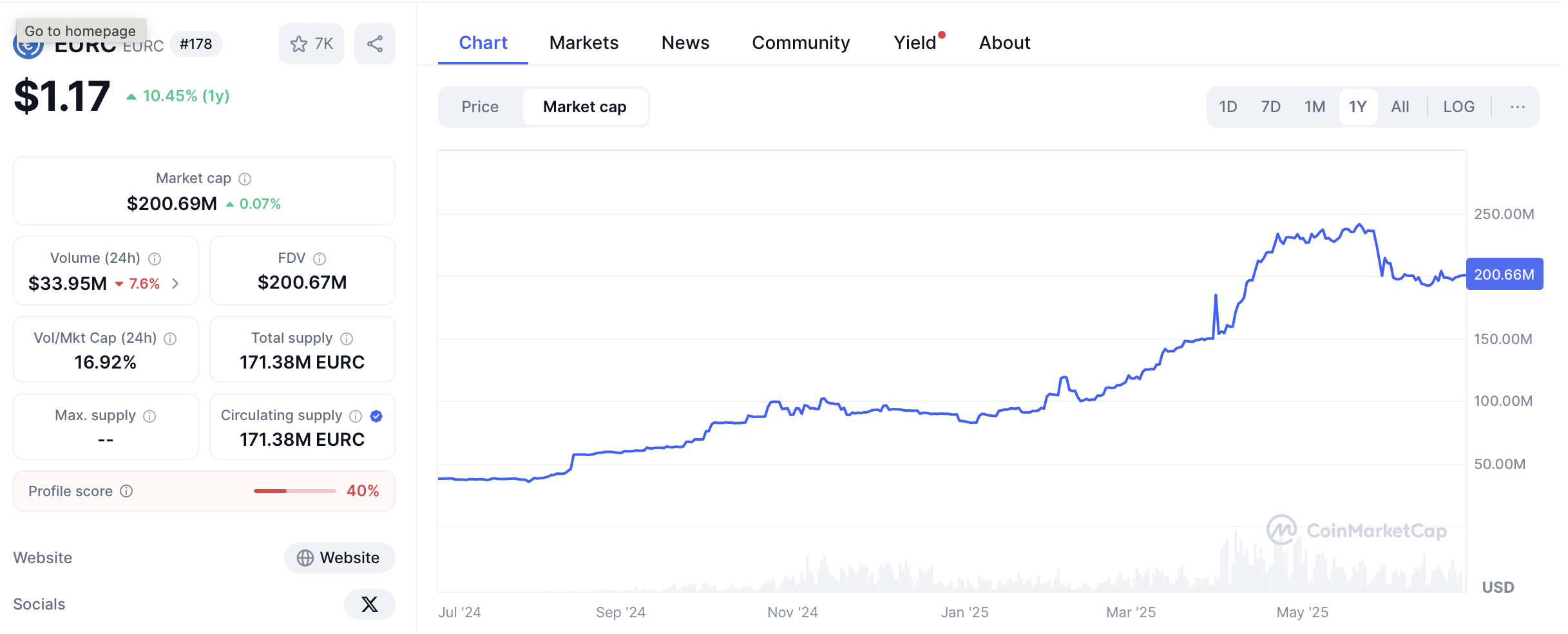This screenshot has height=634, width=1568.
Task: Click the share icon button
Action: click(x=375, y=44)
